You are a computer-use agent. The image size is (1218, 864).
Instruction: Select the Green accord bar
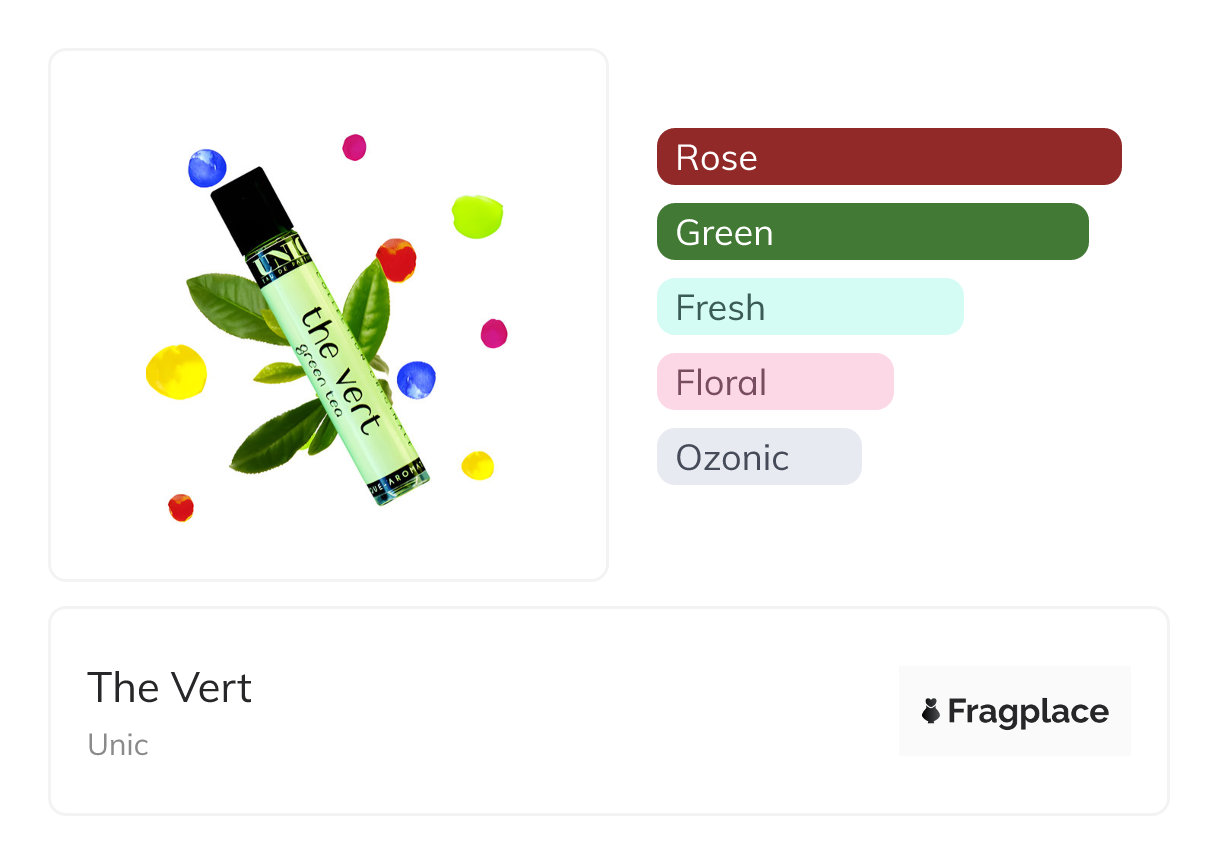click(872, 232)
